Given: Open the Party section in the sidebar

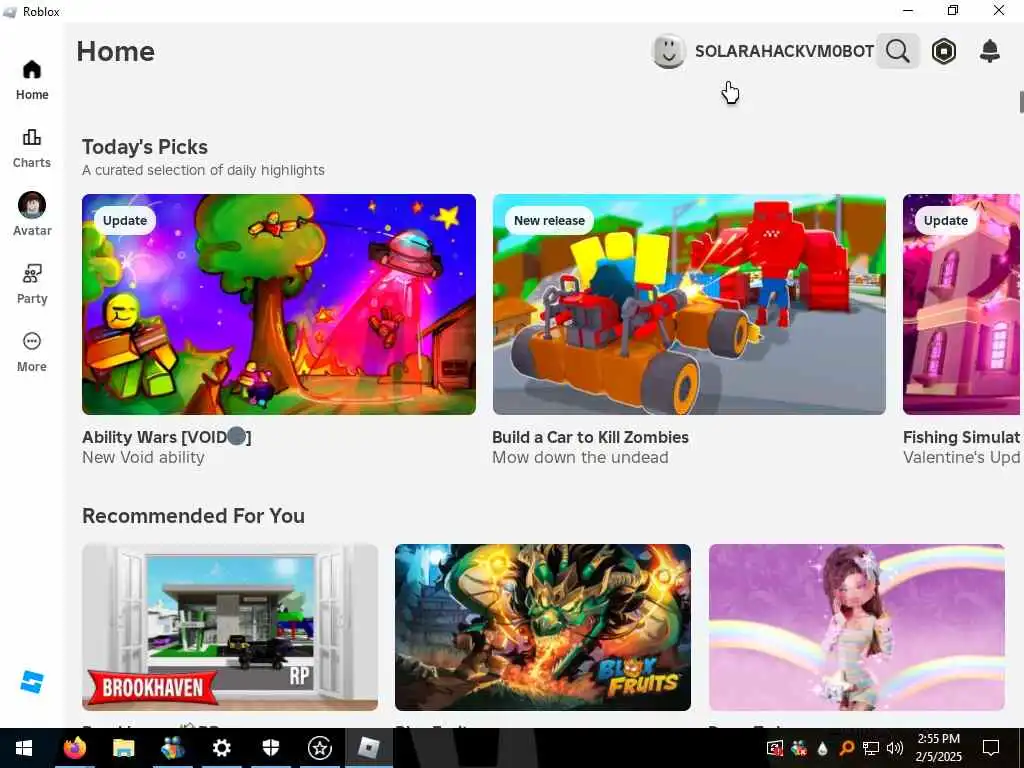Looking at the screenshot, I should coord(31,284).
